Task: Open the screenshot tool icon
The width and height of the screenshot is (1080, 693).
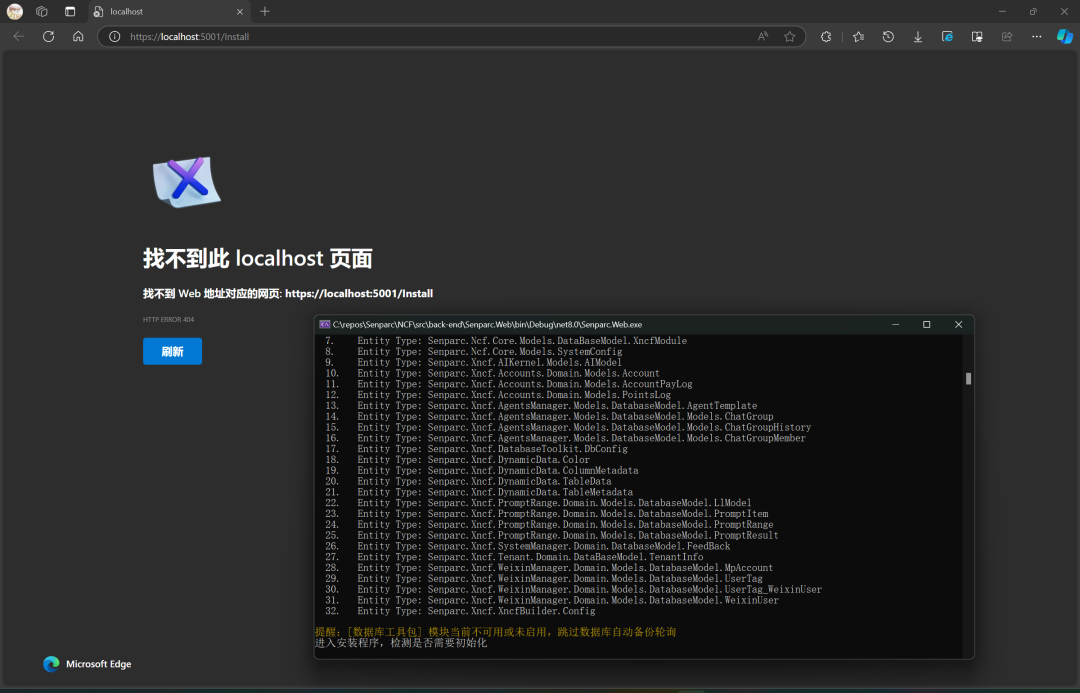Action: pos(977,37)
